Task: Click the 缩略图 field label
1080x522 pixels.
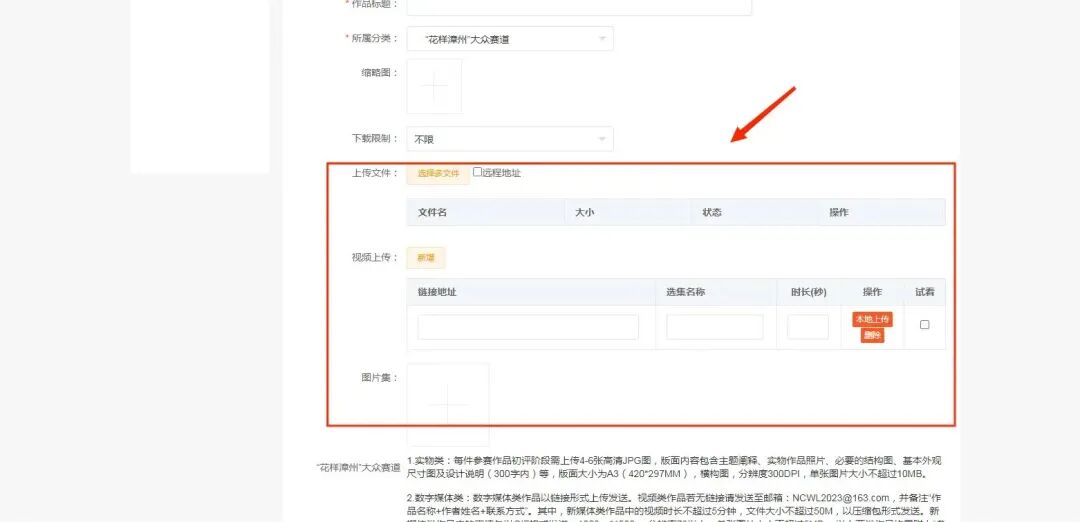Action: pos(380,73)
